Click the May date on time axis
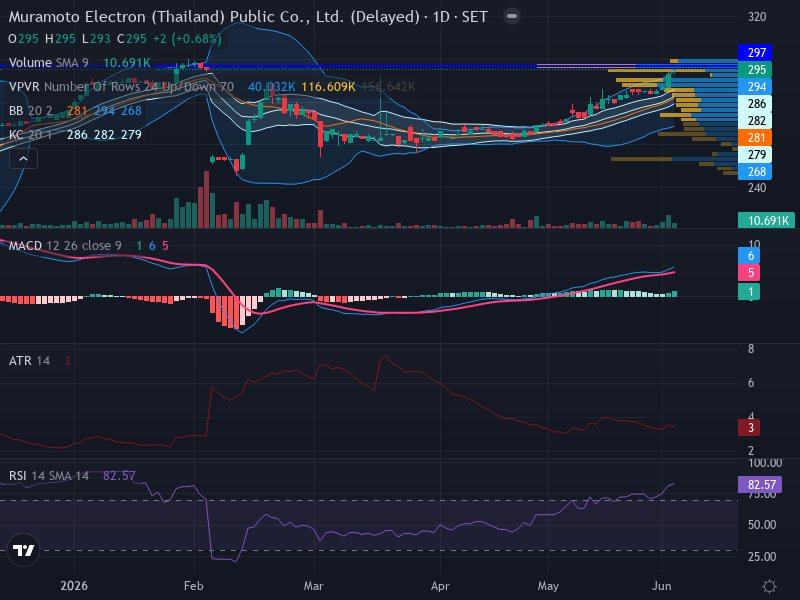This screenshot has width=800, height=600. pyautogui.click(x=548, y=586)
